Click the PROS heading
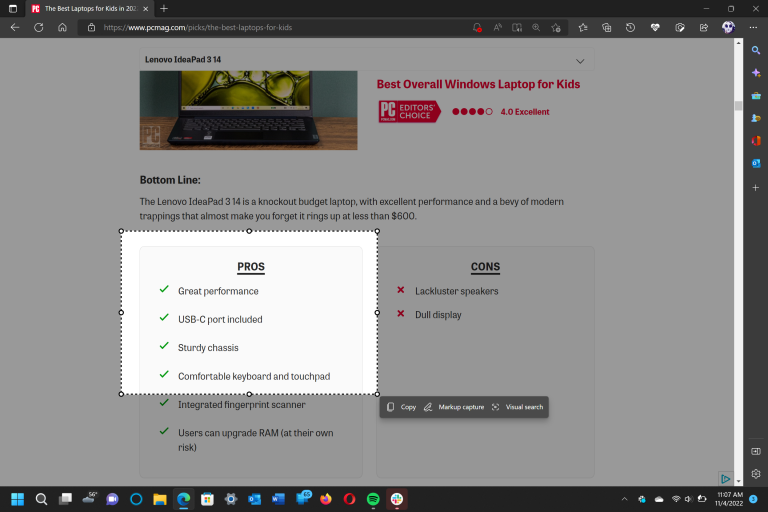The width and height of the screenshot is (768, 512). click(x=251, y=267)
